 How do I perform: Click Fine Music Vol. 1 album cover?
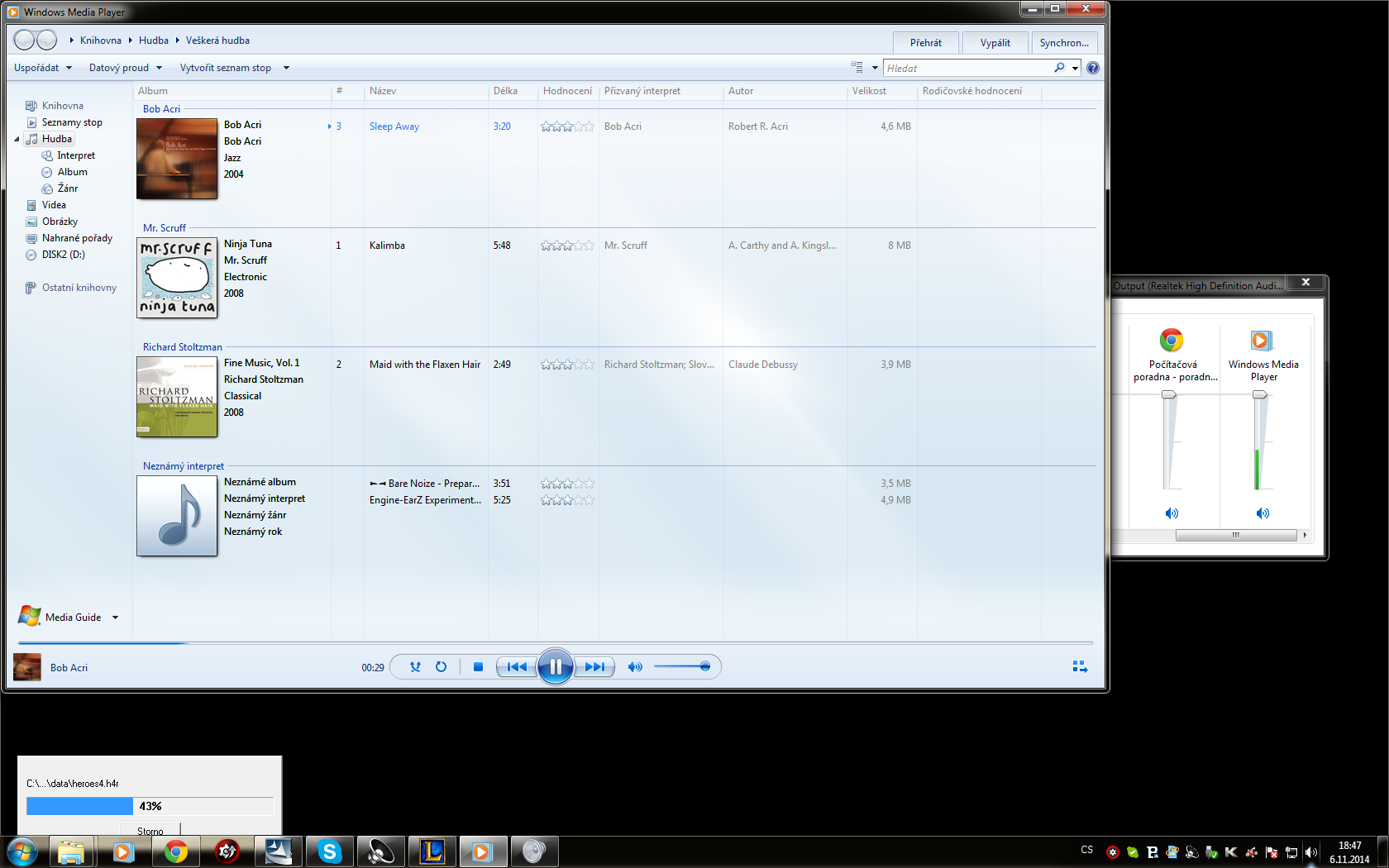tap(177, 397)
